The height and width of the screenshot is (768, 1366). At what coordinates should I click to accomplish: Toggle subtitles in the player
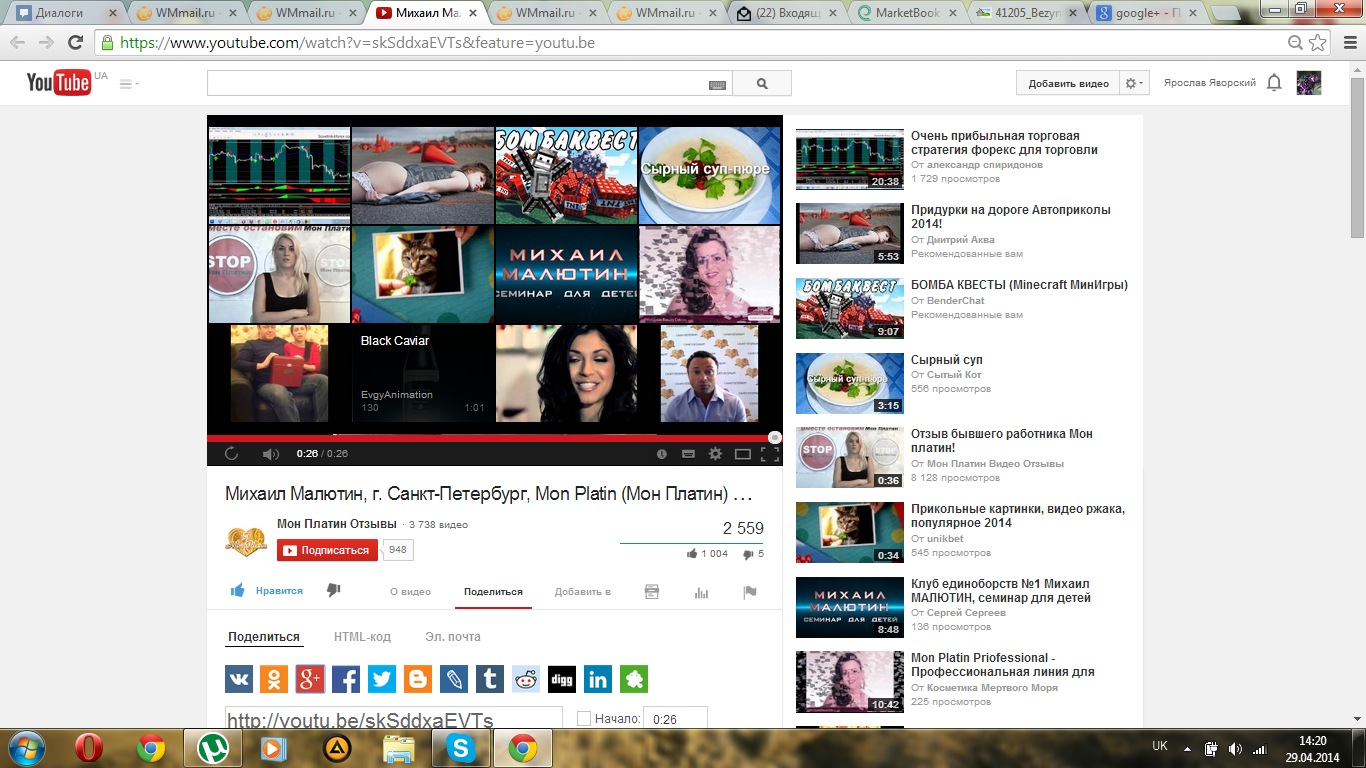tap(688, 454)
